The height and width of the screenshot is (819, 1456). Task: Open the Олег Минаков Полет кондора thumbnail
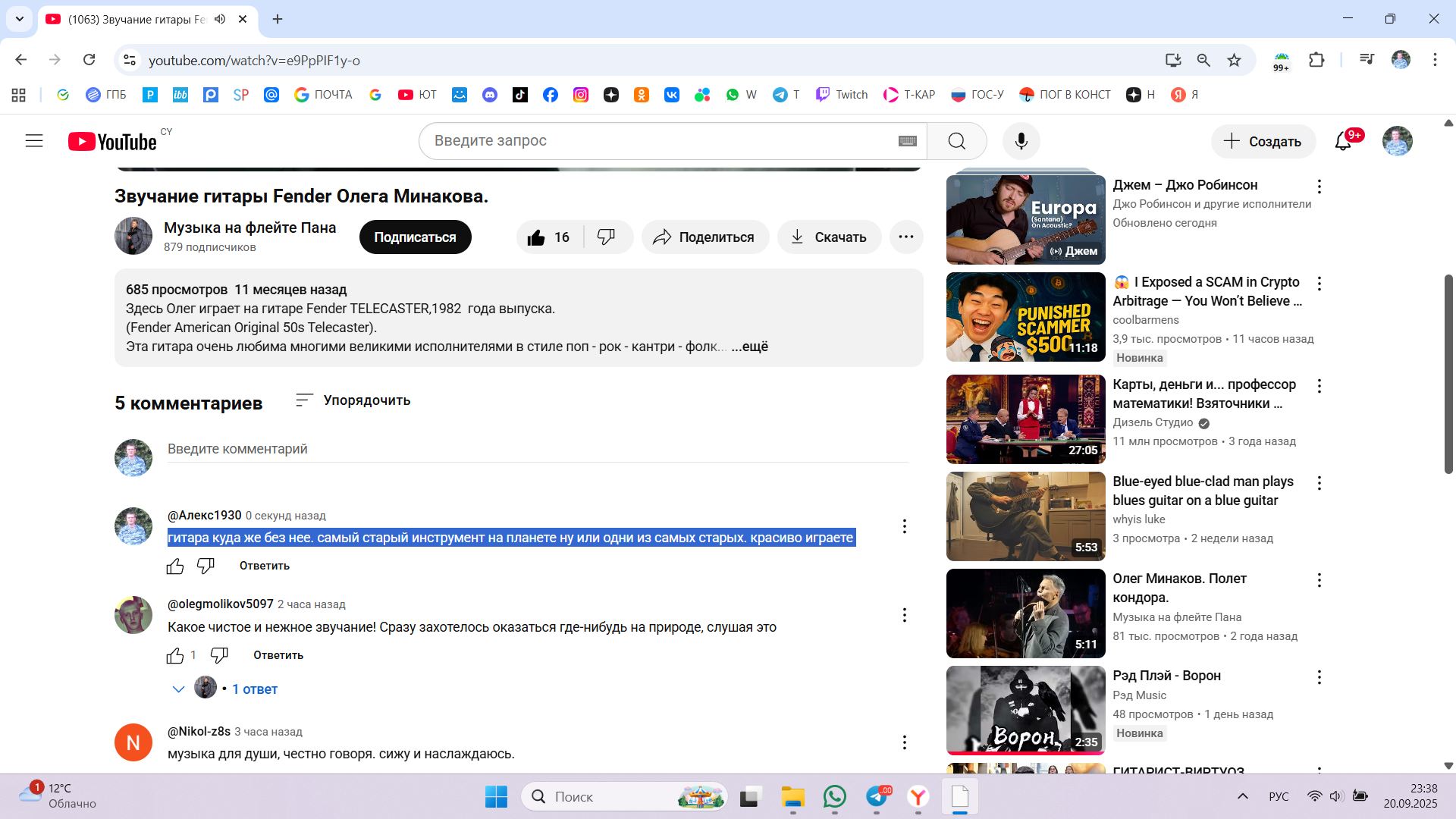(1025, 613)
